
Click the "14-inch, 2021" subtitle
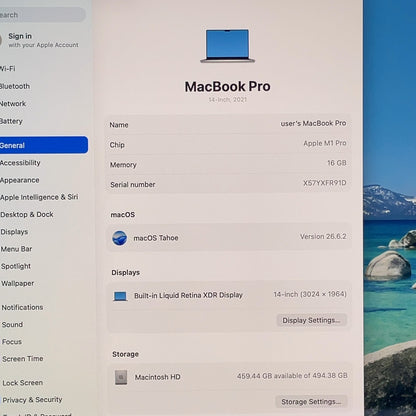coord(227,100)
